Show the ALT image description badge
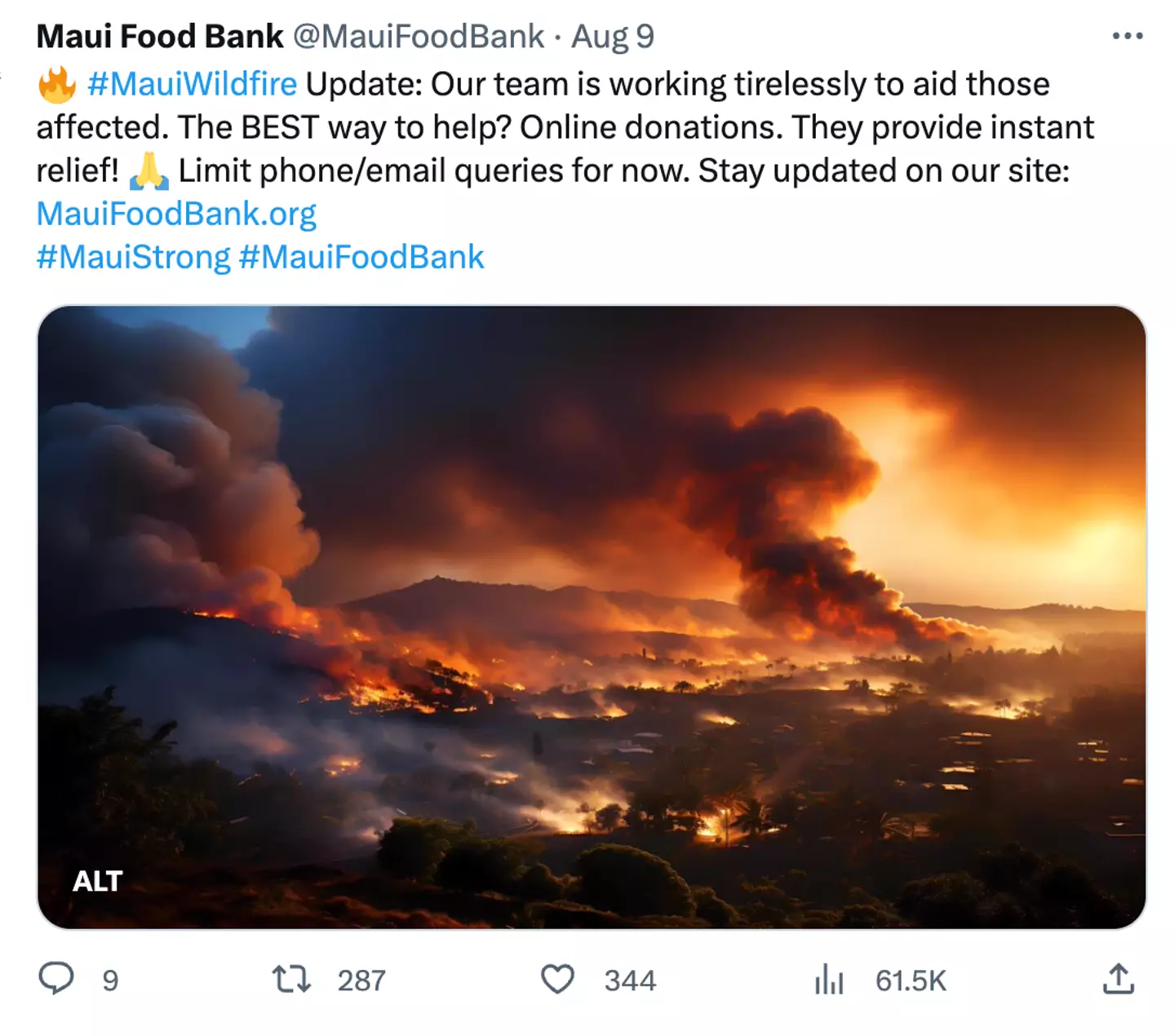This screenshot has height=1036, width=1175. (x=97, y=881)
